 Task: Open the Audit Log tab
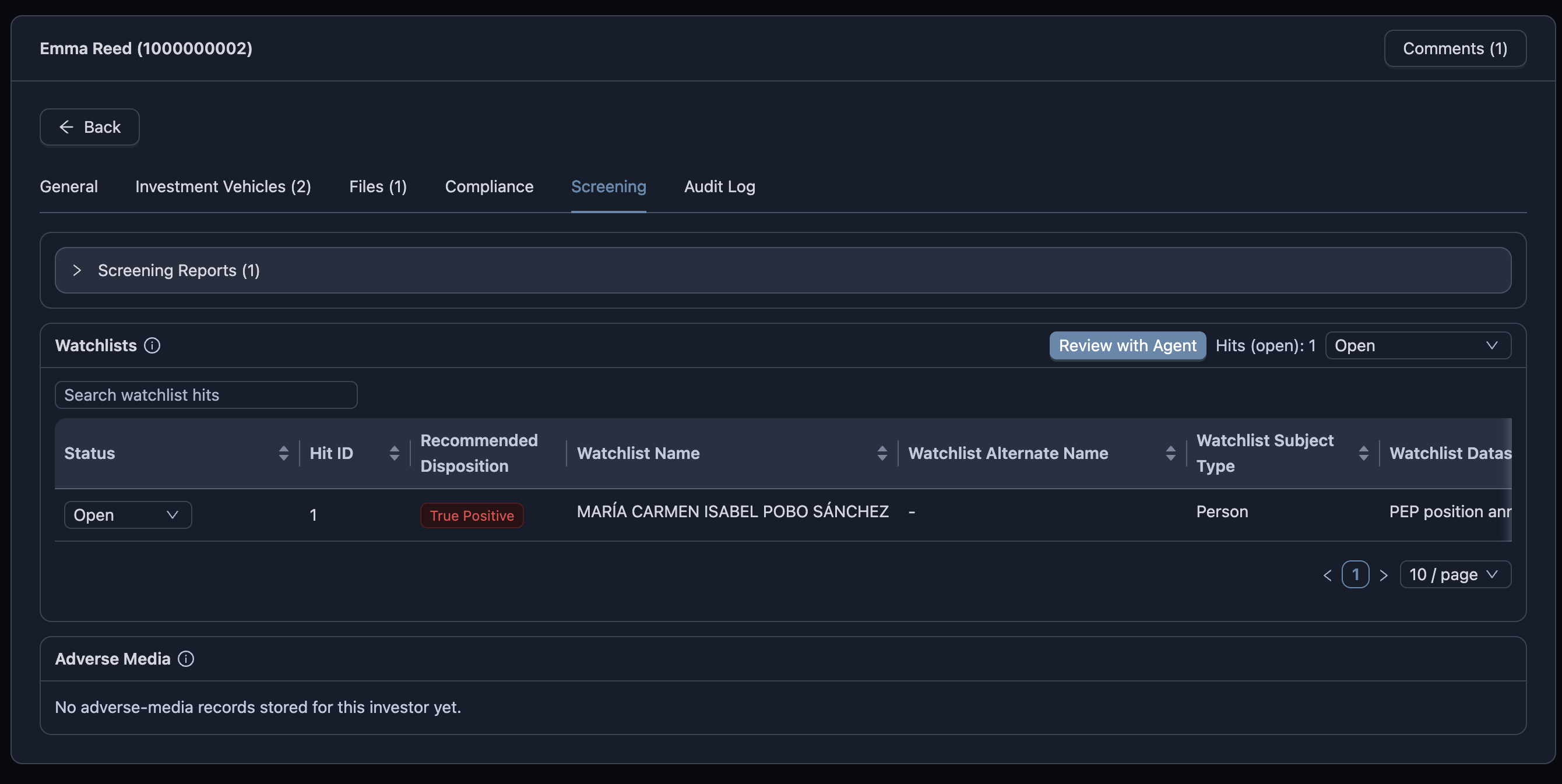click(719, 186)
